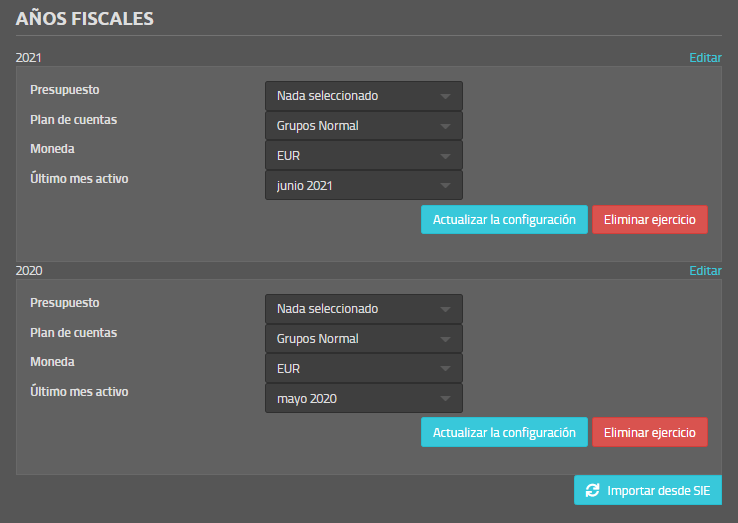738x523 pixels.
Task: Click Actualizar la configuración for 2021
Action: click(x=504, y=219)
